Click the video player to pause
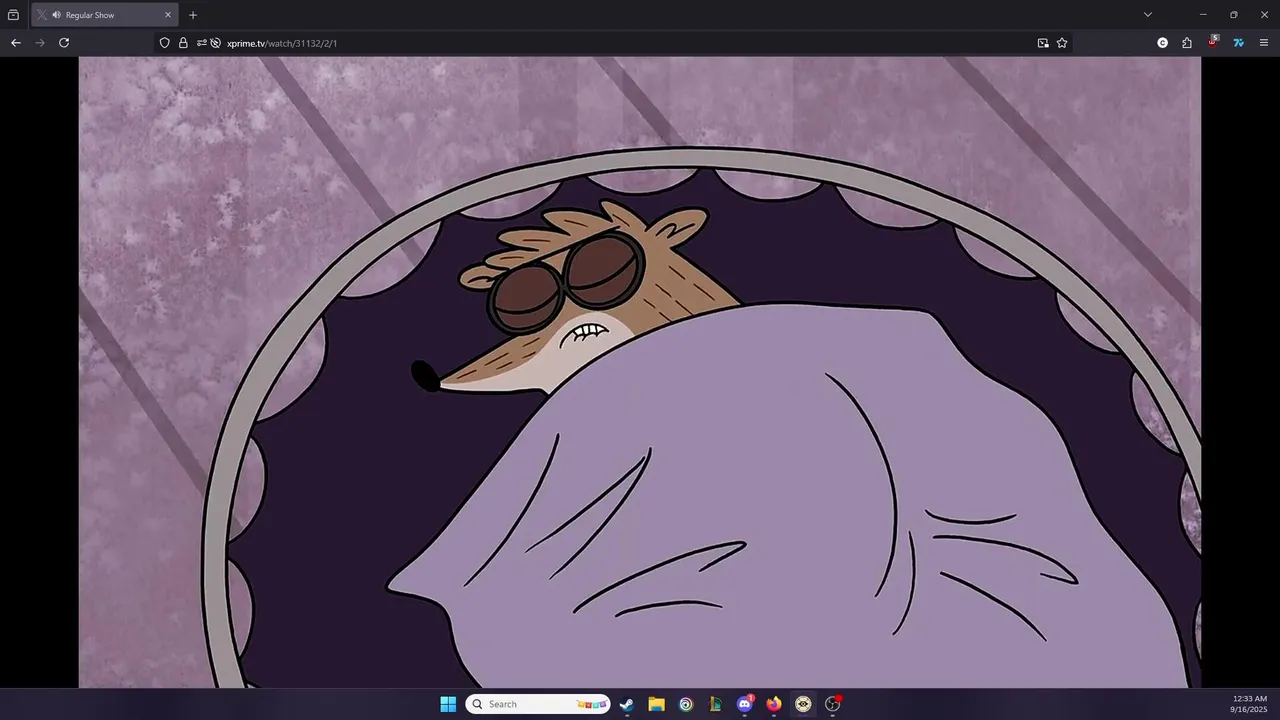Image resolution: width=1280 pixels, height=720 pixels. click(x=640, y=372)
